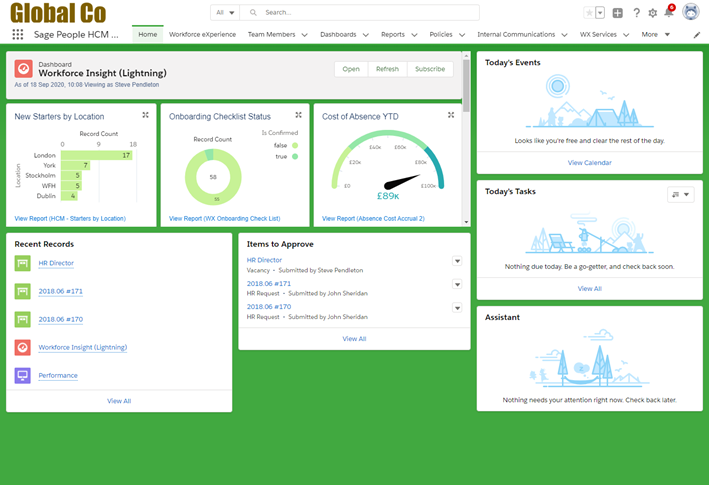
Task: Click the notifications bell icon
Action: pyautogui.click(x=669, y=13)
